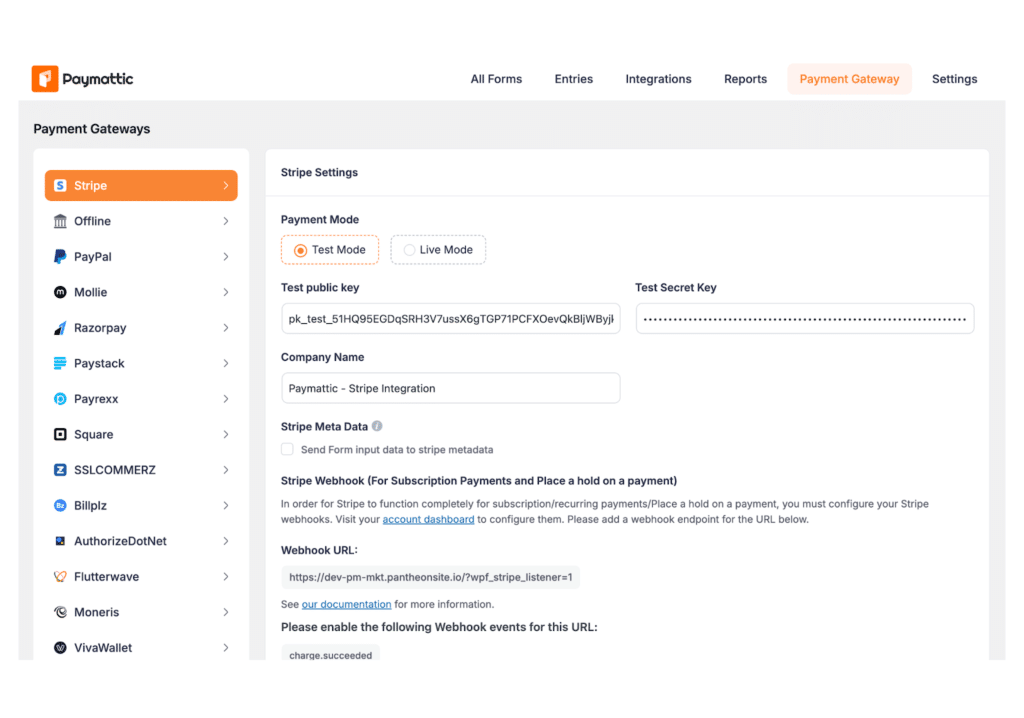Click the Mollie gateway icon
The width and height of the screenshot is (1024, 718).
tap(60, 292)
